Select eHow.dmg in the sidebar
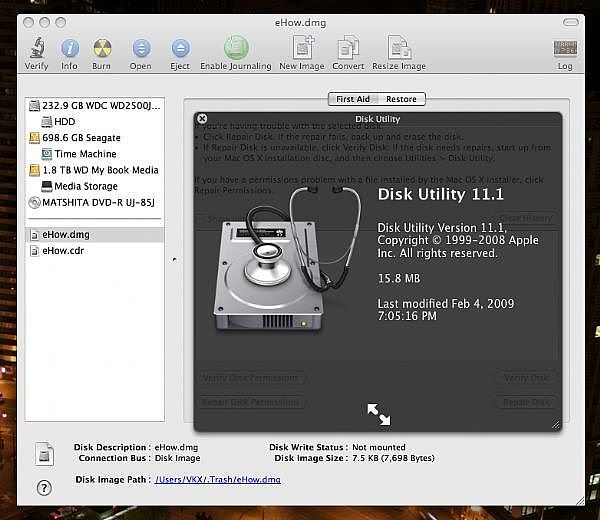The width and height of the screenshot is (600, 520). [x=65, y=234]
